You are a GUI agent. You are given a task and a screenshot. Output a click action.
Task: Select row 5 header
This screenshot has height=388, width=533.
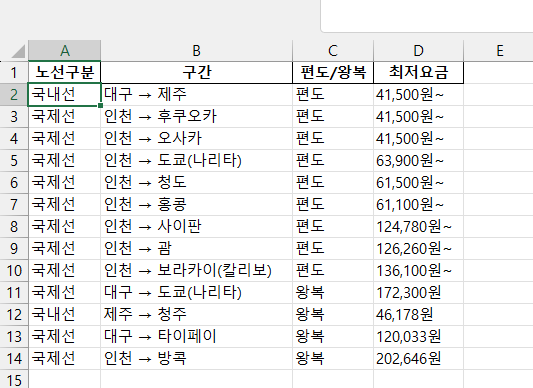(14, 161)
